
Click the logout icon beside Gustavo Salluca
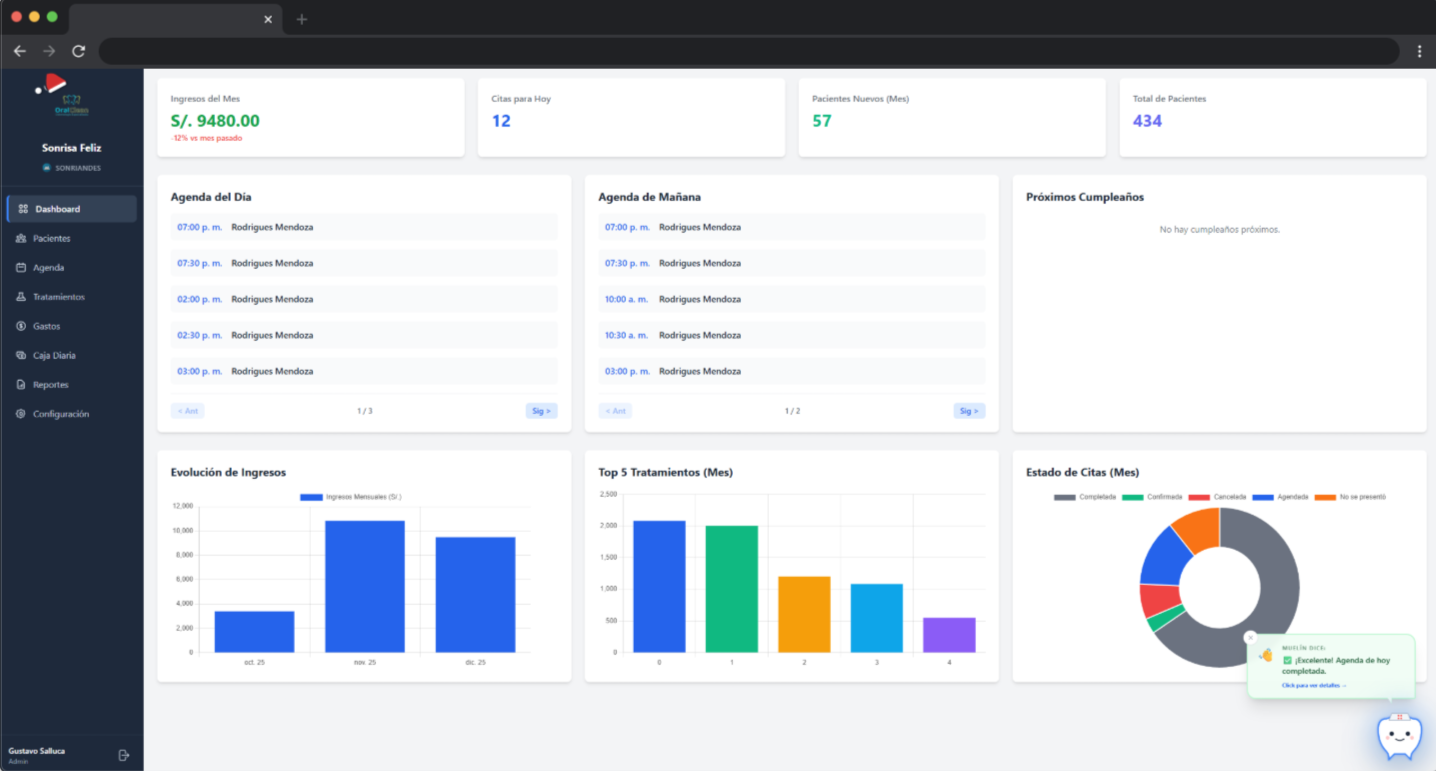(x=124, y=755)
